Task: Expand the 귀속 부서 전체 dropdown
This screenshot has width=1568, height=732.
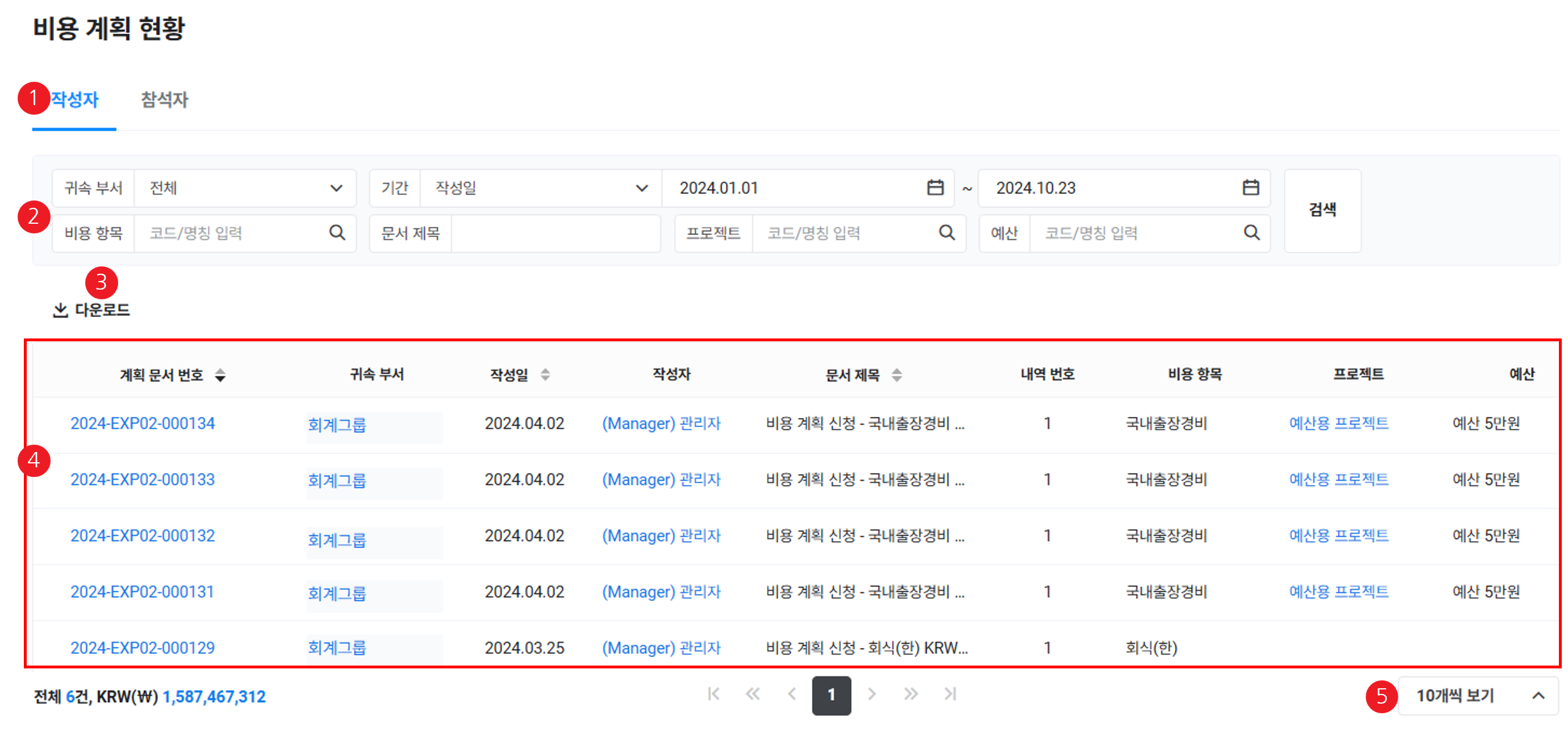Action: point(336,188)
